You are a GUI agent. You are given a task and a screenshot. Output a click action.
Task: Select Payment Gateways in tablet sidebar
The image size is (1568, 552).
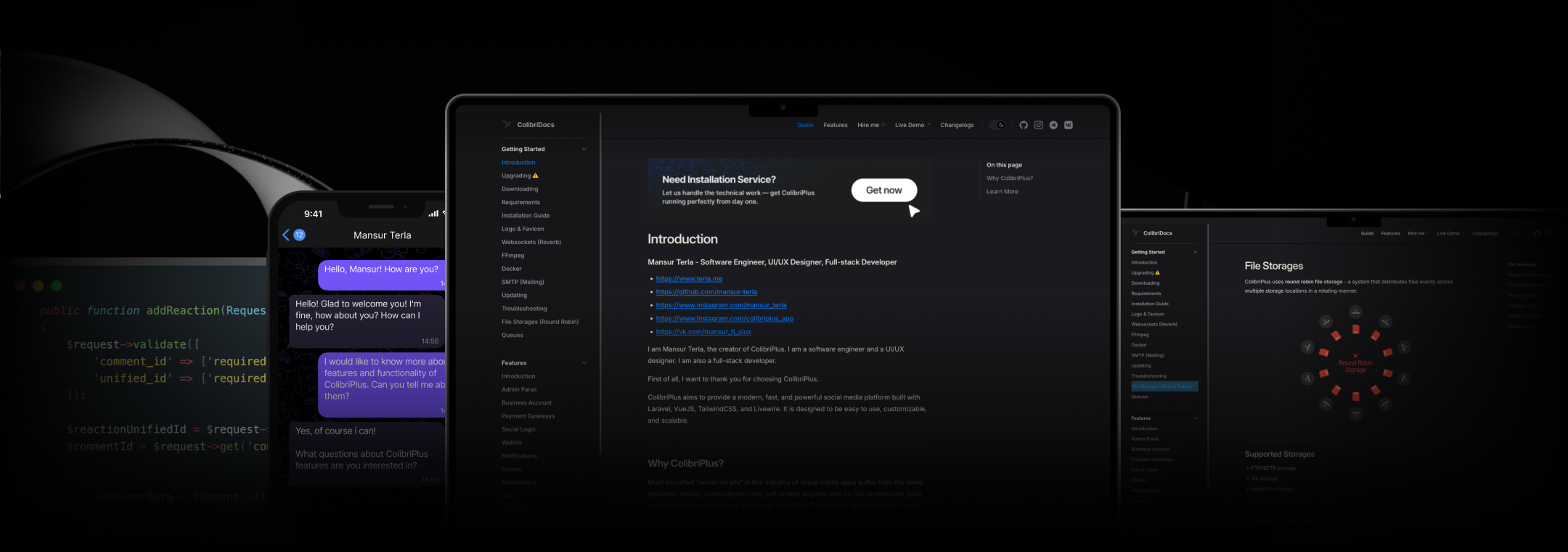528,416
